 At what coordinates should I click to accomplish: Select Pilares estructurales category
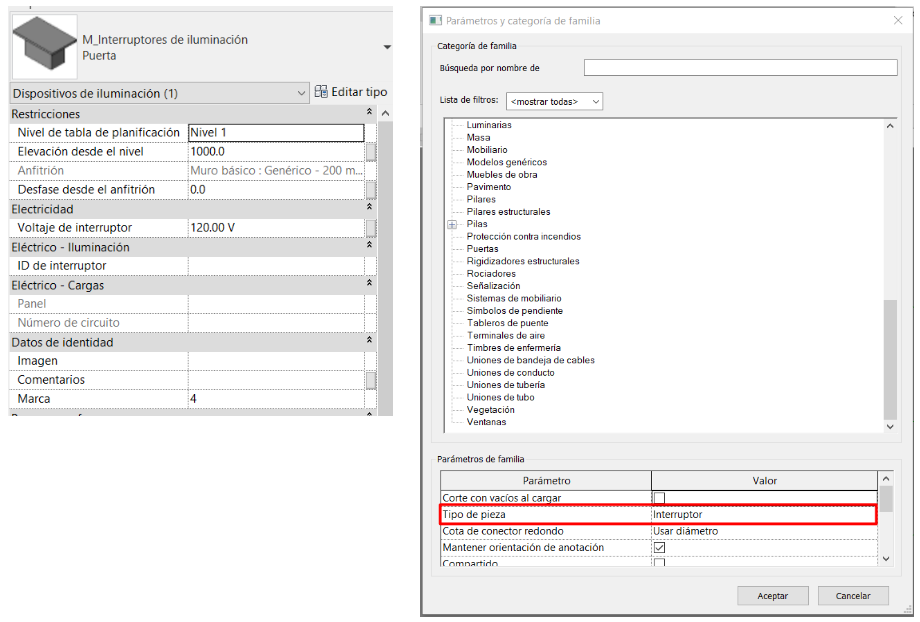pyautogui.click(x=508, y=212)
